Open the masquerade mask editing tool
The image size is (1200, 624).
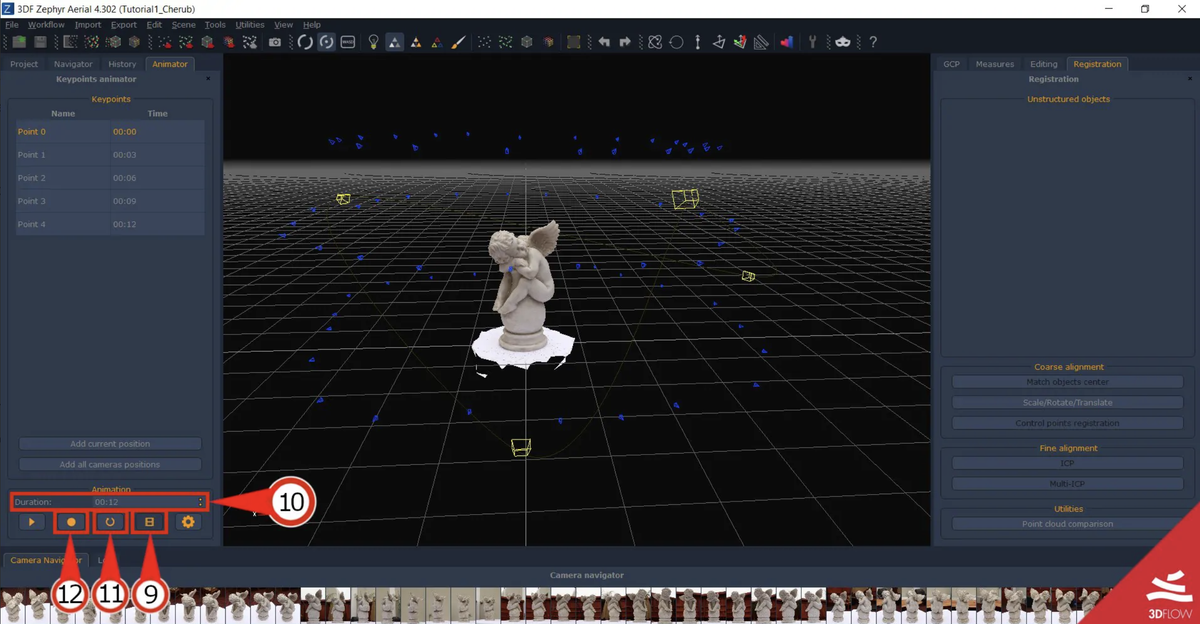841,42
